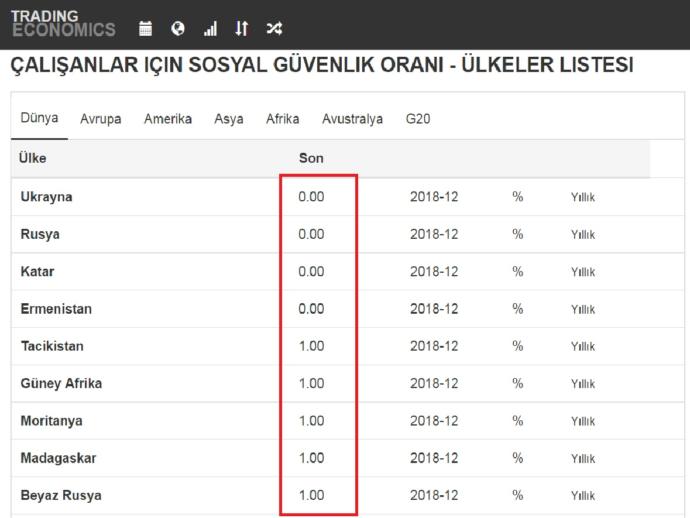Click the 2018-12 date in Madagaskar row
The width and height of the screenshot is (690, 518).
click(x=434, y=458)
